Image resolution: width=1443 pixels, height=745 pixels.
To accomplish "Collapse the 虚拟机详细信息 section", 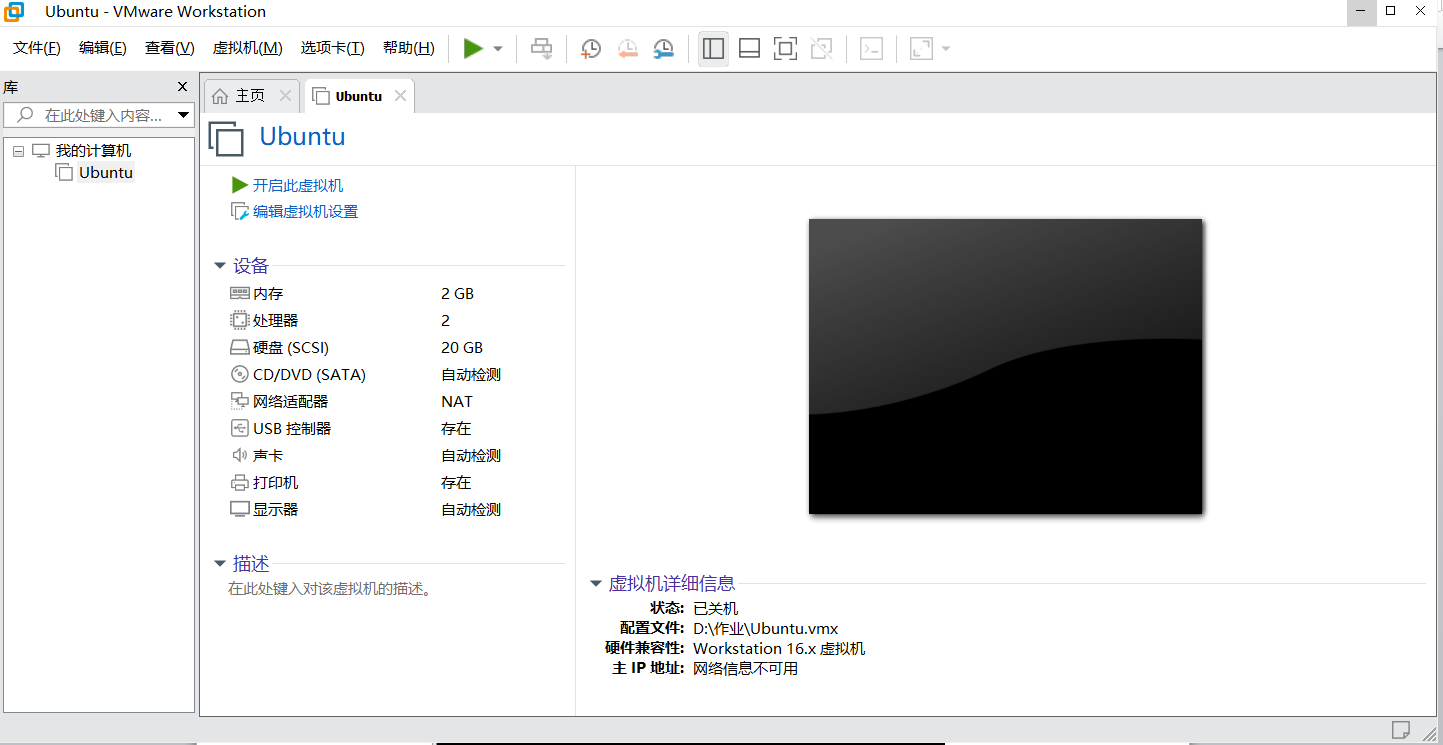I will tap(596, 583).
